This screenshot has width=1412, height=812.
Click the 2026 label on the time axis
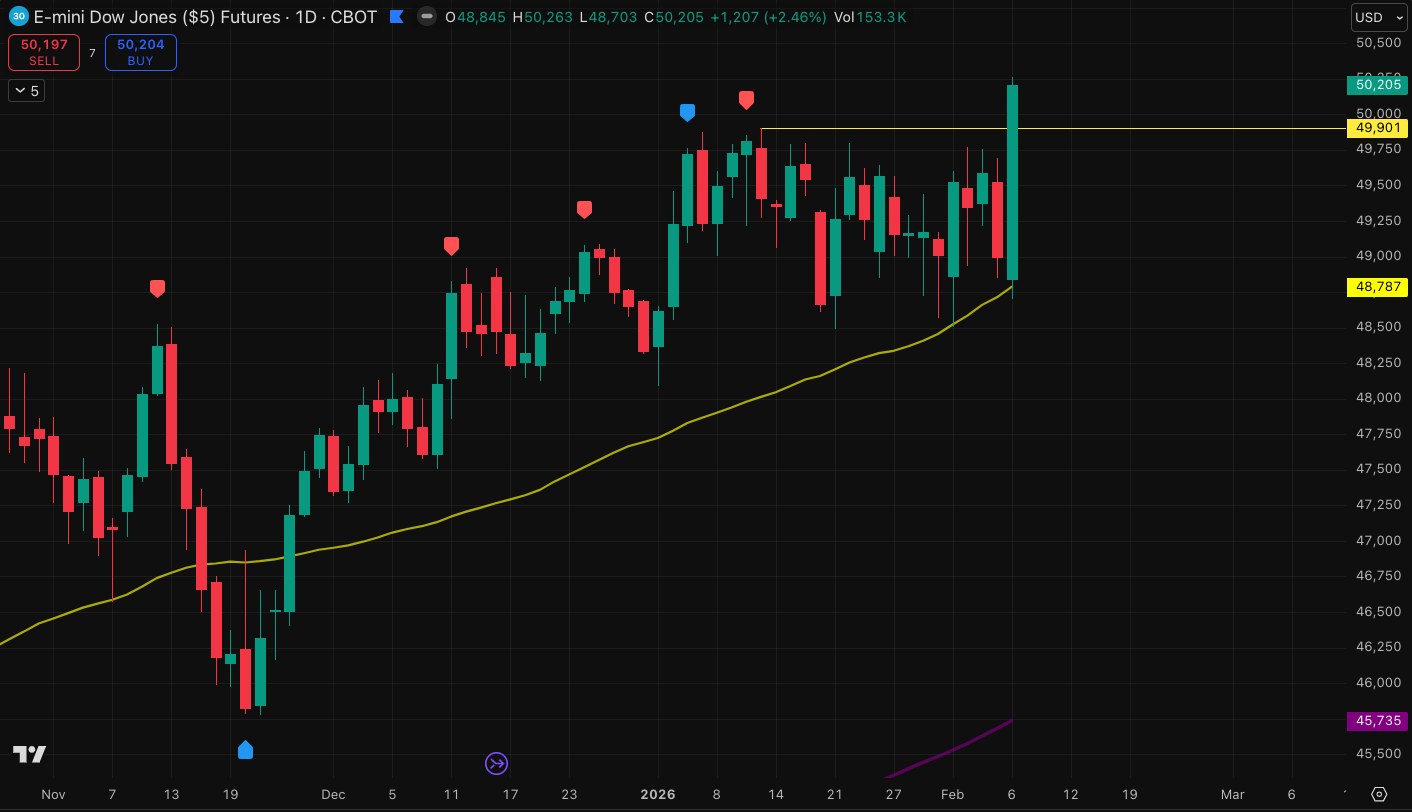(658, 795)
